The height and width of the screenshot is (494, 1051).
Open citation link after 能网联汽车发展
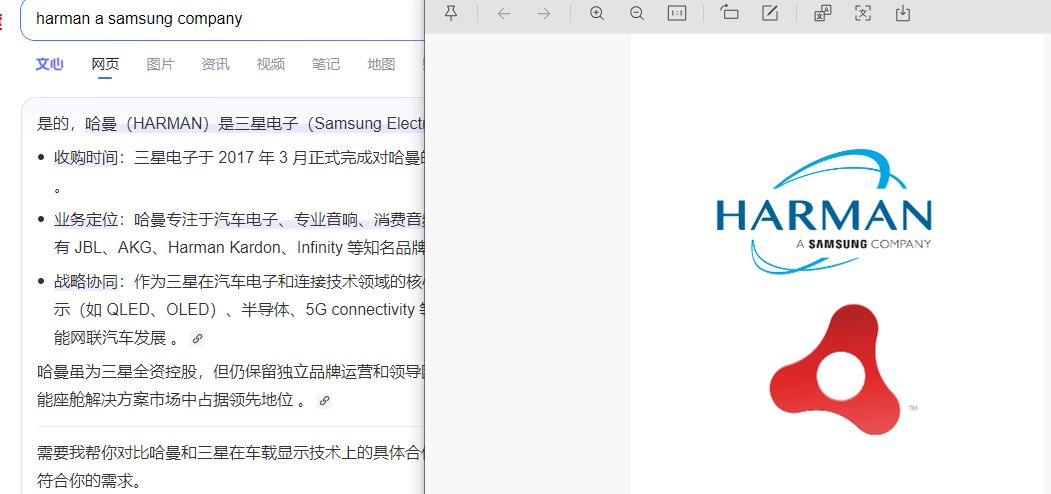click(197, 338)
